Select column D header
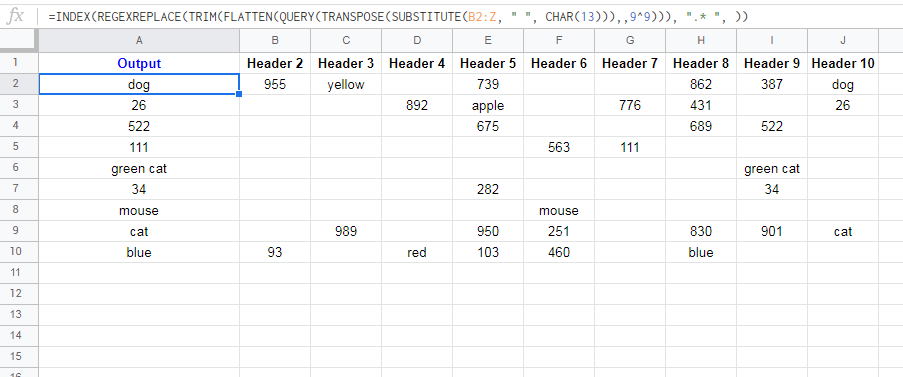The image size is (903, 377). (417, 40)
